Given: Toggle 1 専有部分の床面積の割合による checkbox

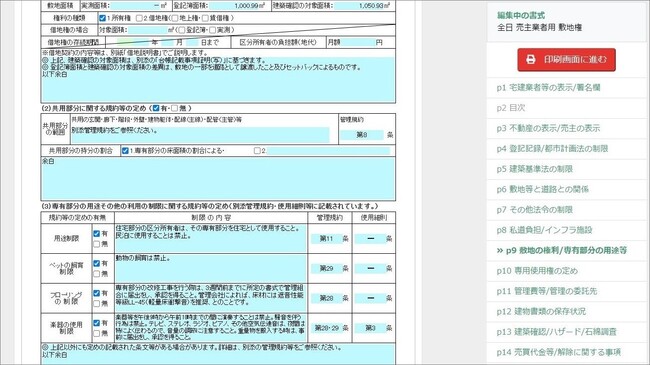Looking at the screenshot, I should [x=125, y=151].
